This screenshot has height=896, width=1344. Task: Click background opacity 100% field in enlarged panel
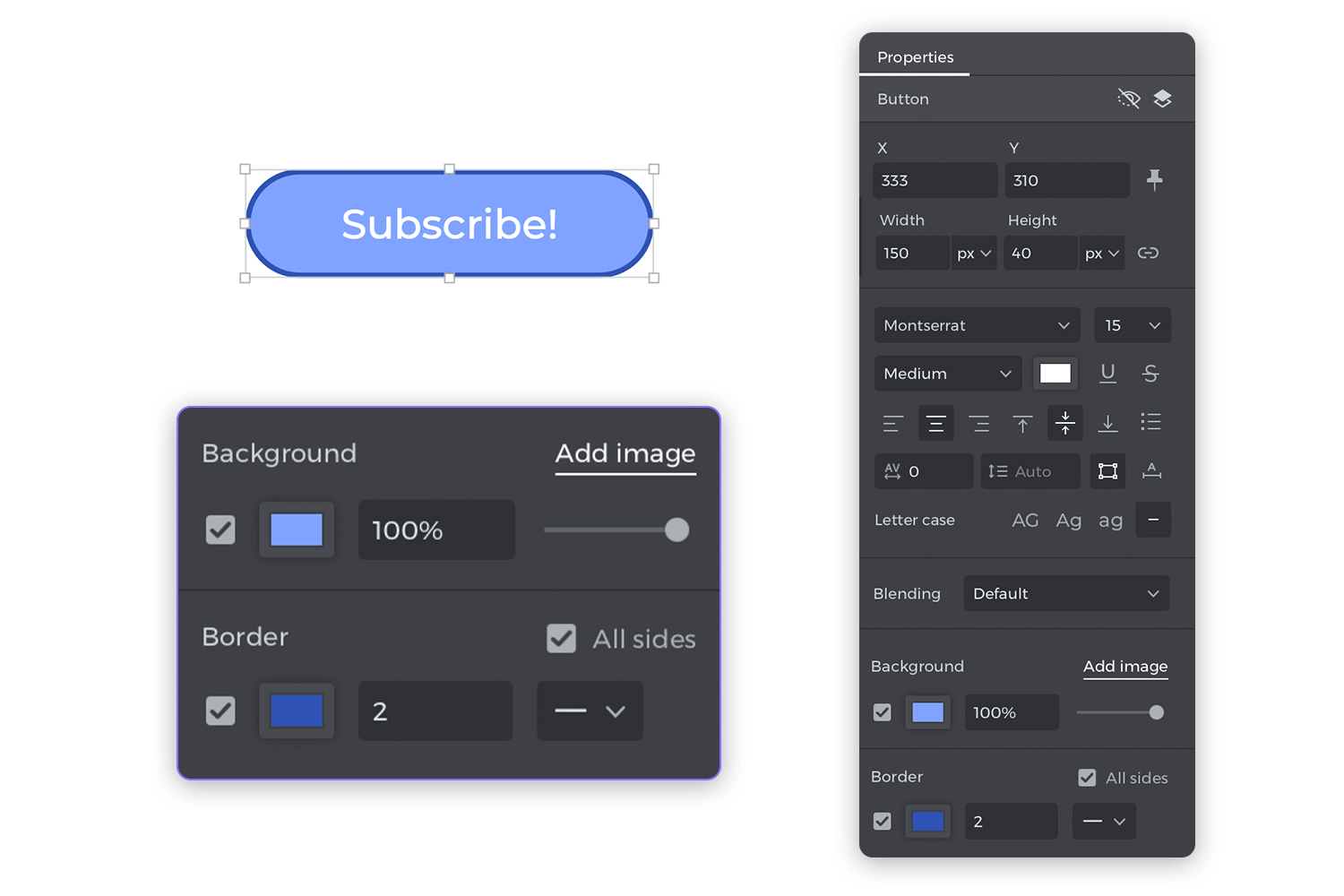(x=436, y=530)
